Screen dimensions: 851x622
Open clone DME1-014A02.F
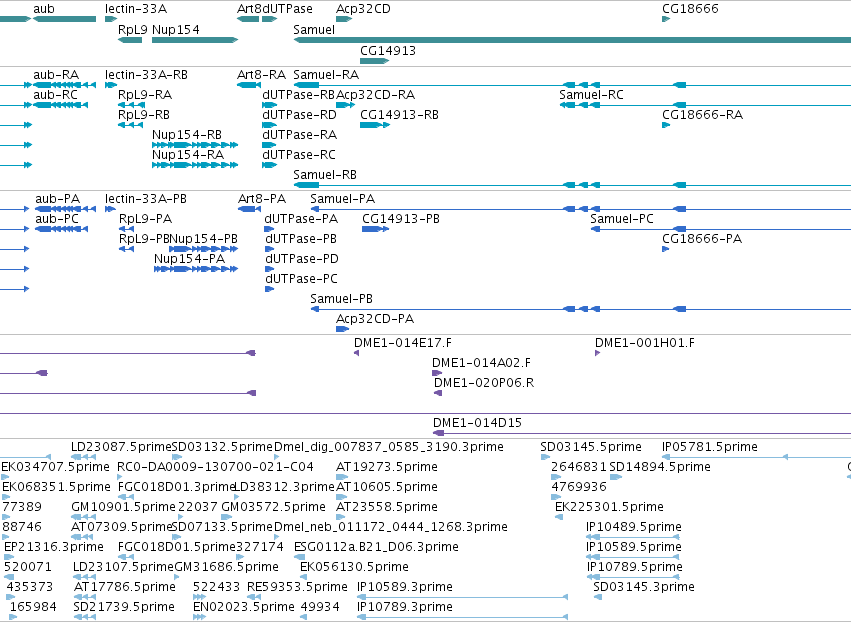(x=481, y=363)
